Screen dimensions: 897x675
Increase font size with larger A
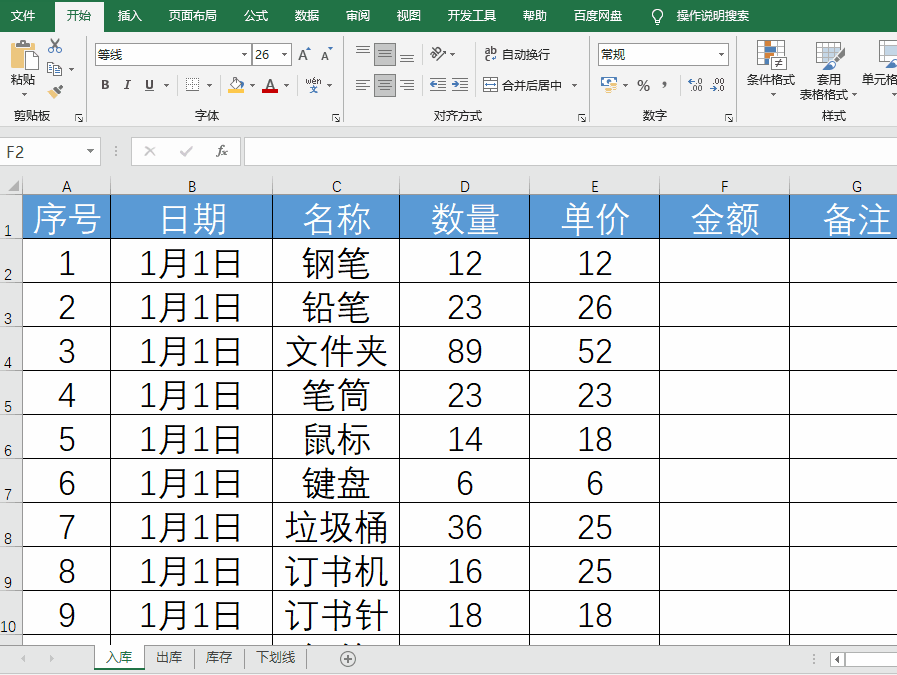pos(304,54)
